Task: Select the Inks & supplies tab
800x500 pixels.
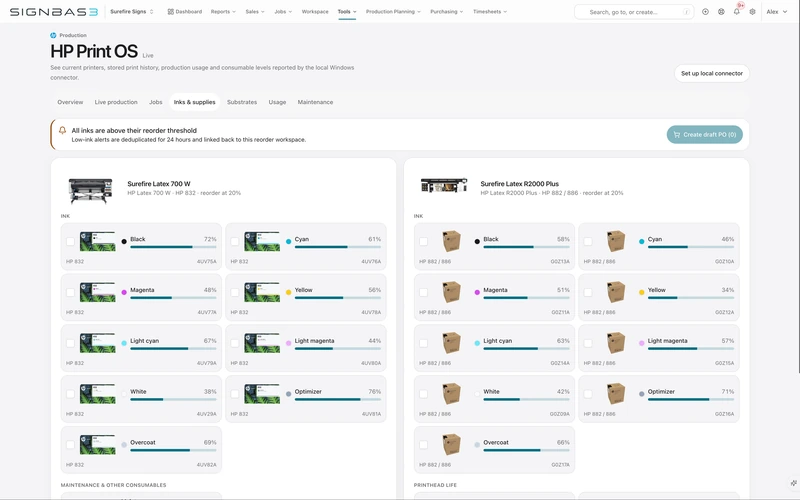Action: (x=194, y=102)
